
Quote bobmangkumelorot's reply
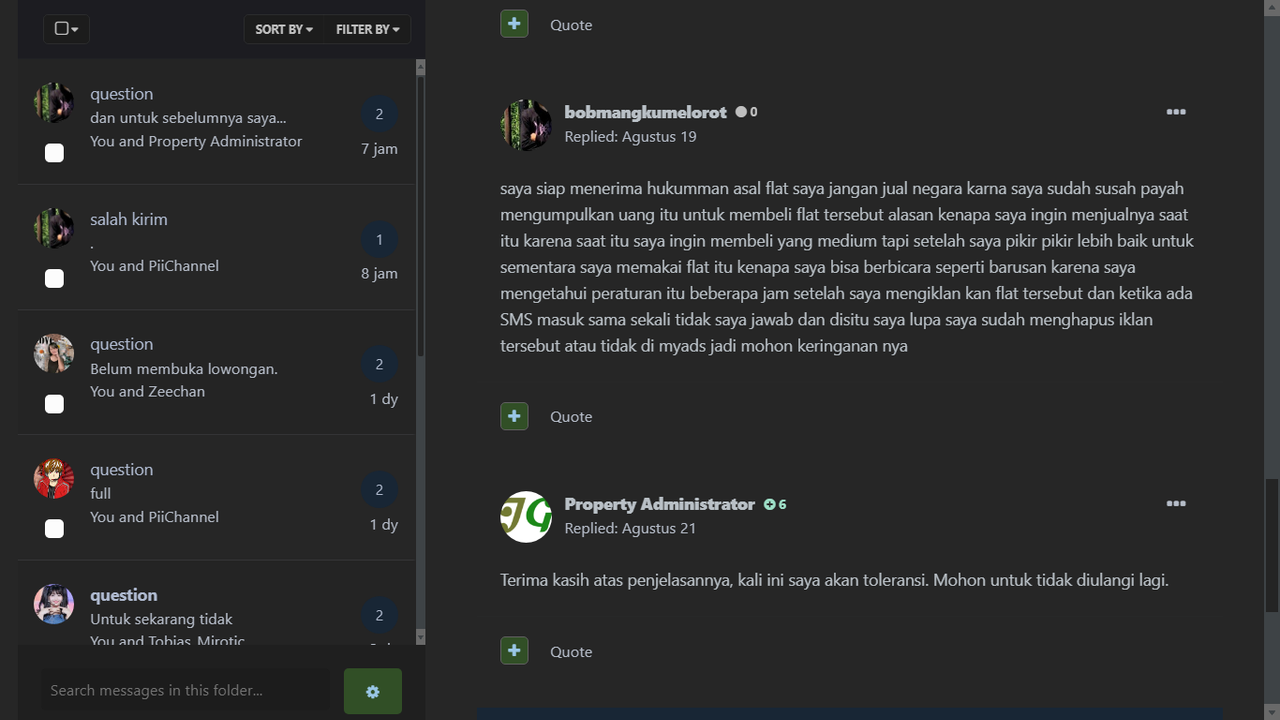[571, 417]
